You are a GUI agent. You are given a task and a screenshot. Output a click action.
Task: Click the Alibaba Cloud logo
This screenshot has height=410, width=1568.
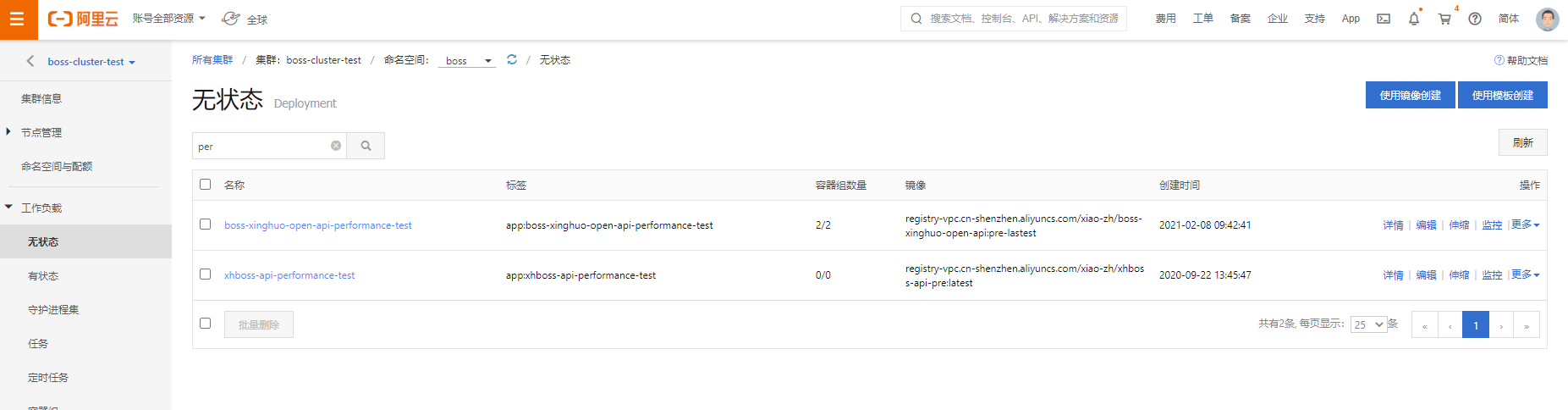pos(83,19)
